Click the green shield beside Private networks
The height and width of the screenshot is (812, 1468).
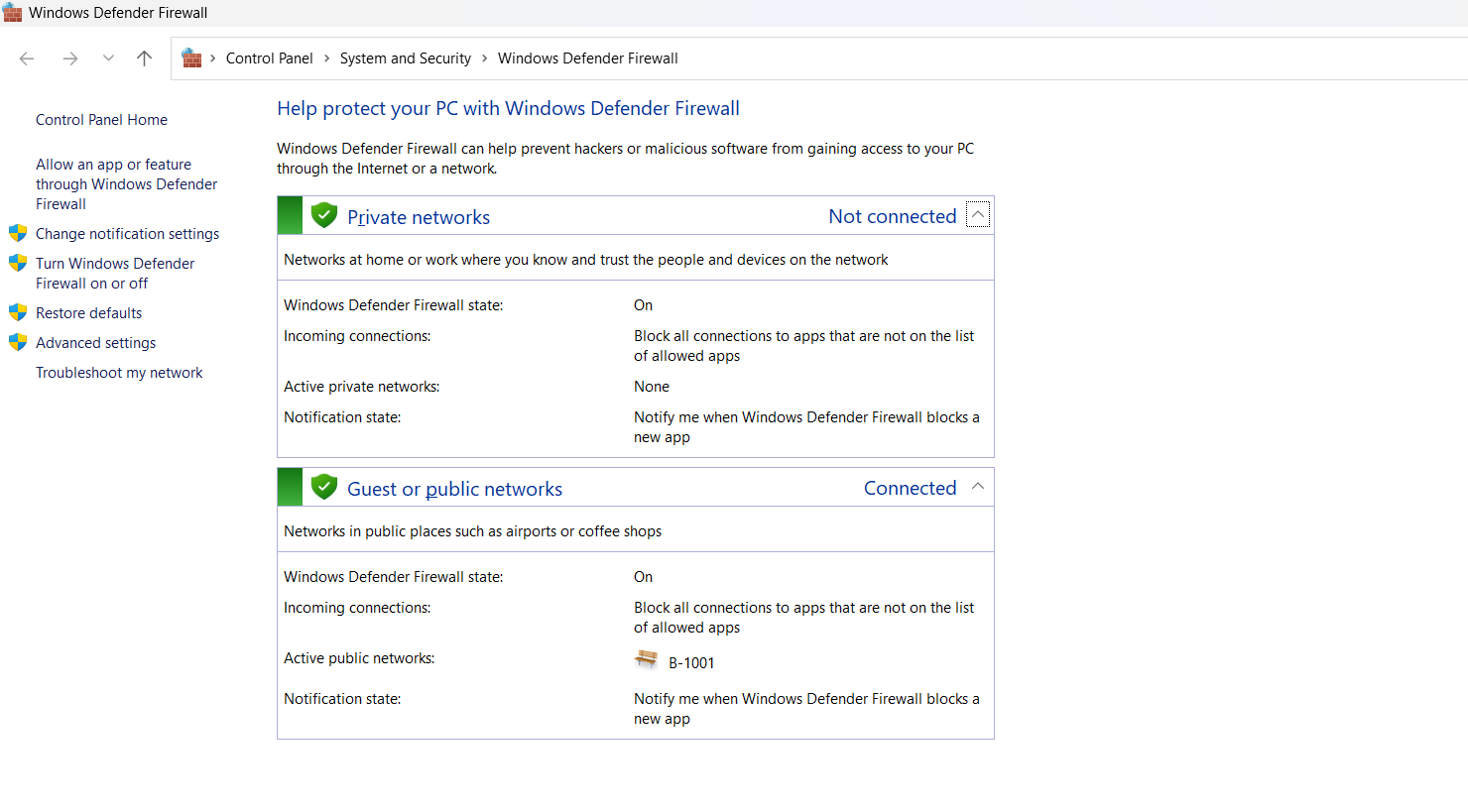(324, 215)
